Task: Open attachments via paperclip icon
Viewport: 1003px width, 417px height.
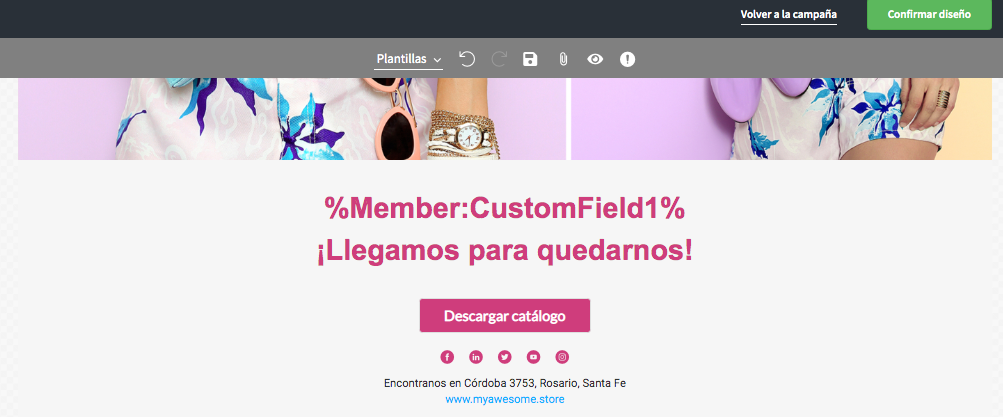Action: click(x=563, y=59)
